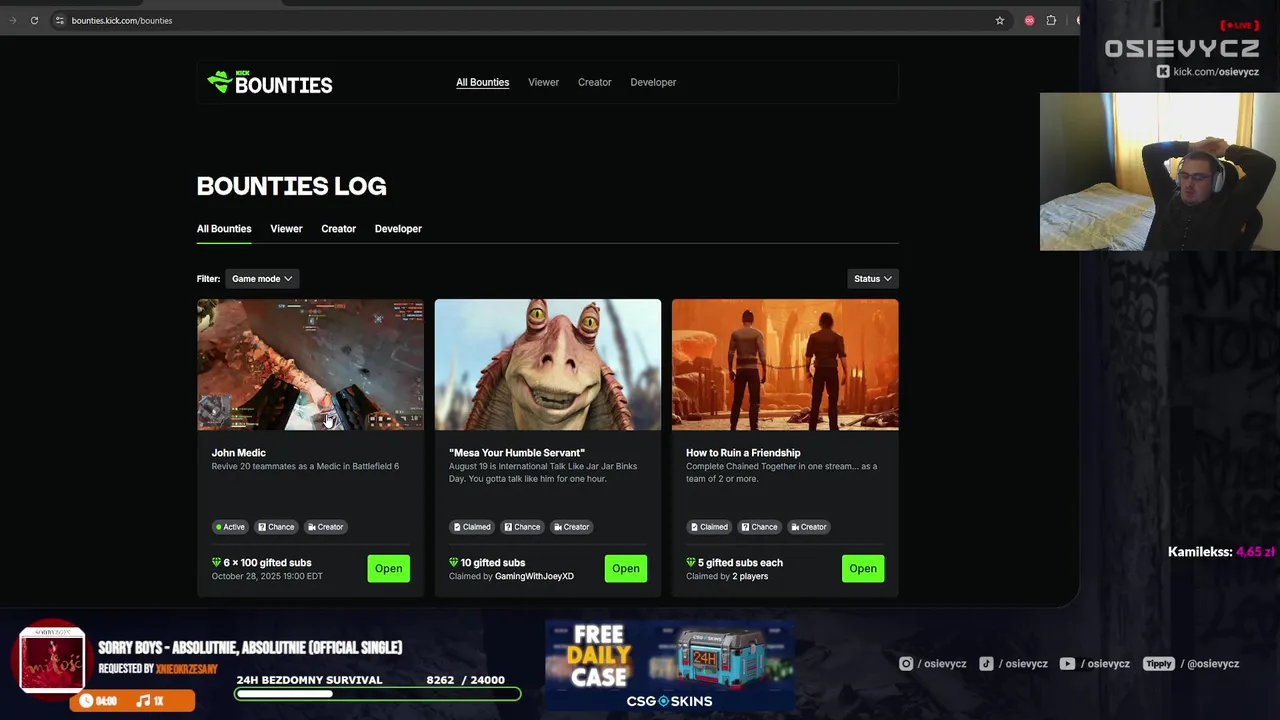The width and height of the screenshot is (1280, 720).
Task: Switch to the Creator tab under Bounties Log
Action: coord(338,229)
